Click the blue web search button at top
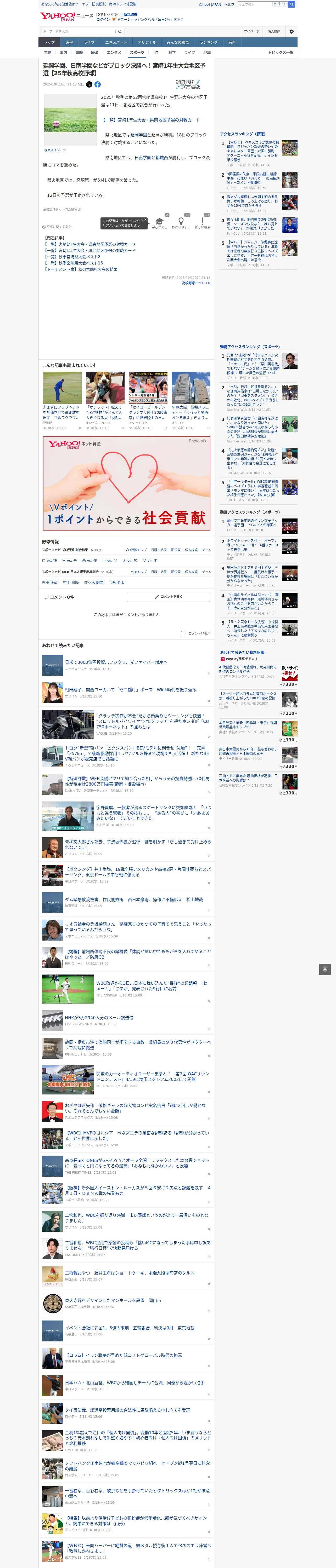The width and height of the screenshot is (336, 1568). 292,4
